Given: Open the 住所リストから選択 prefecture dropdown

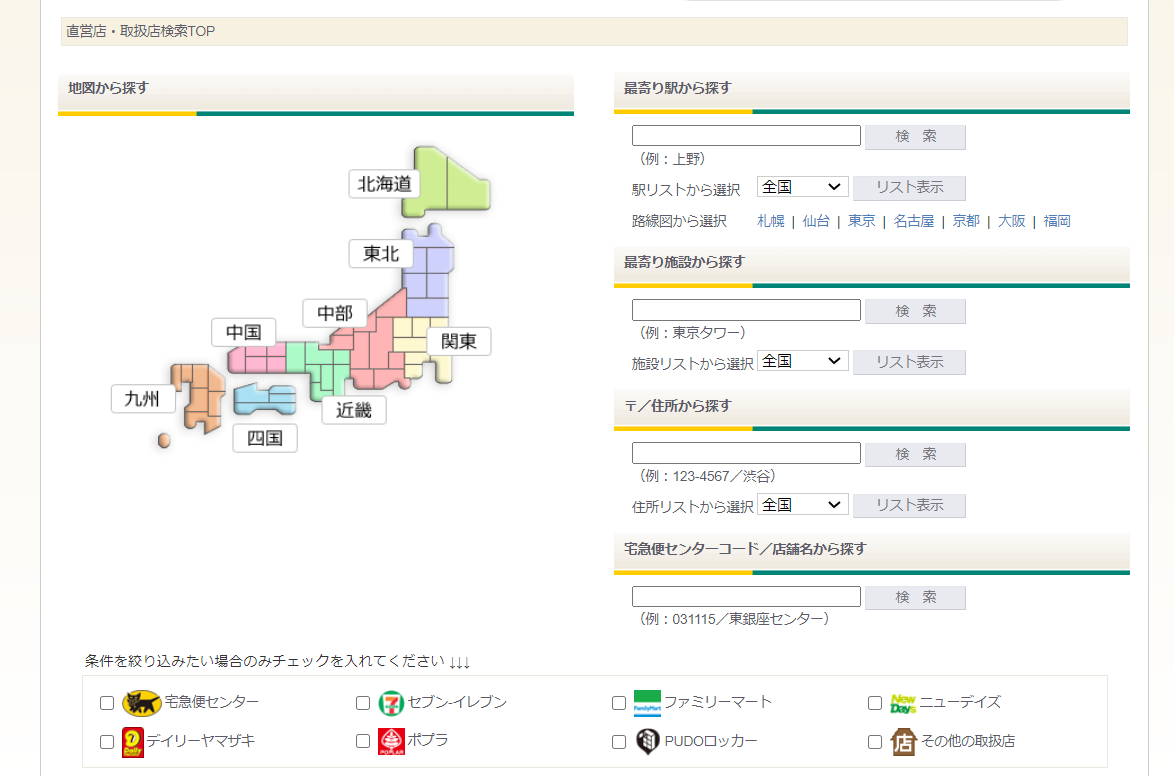Looking at the screenshot, I should pyautogui.click(x=802, y=504).
